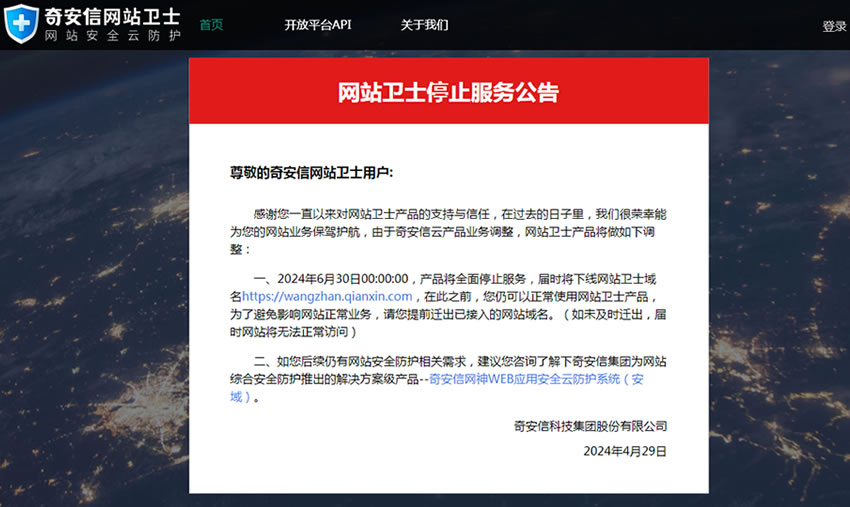Open the wangzhan.qianxin.com hyperlink
The height and width of the screenshot is (507, 850).
(x=327, y=297)
